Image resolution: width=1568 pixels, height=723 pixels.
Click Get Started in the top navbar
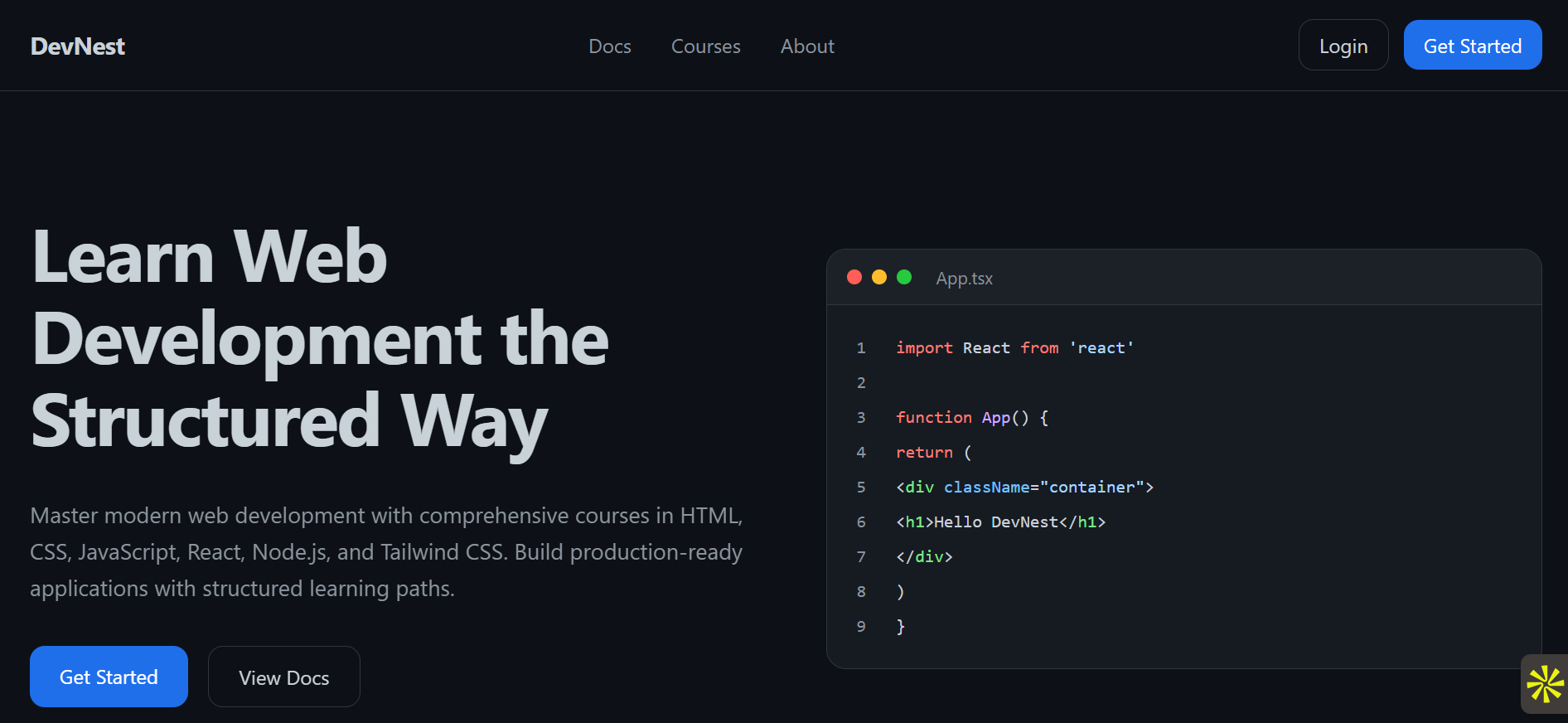point(1472,46)
